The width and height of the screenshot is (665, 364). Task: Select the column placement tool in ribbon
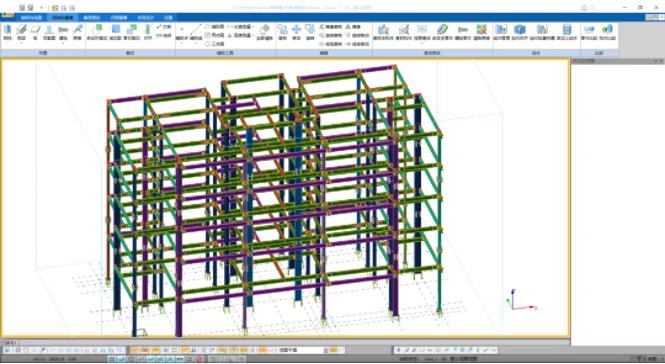[7, 32]
